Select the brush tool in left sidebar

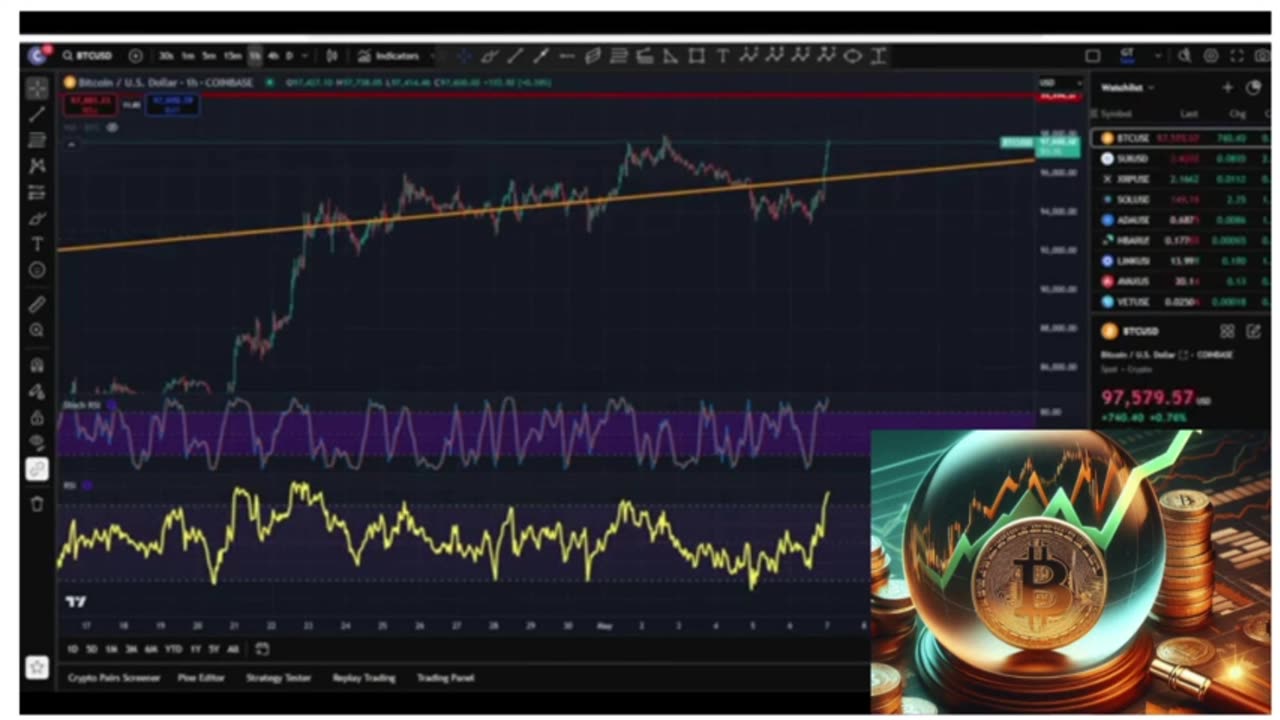pyautogui.click(x=37, y=218)
